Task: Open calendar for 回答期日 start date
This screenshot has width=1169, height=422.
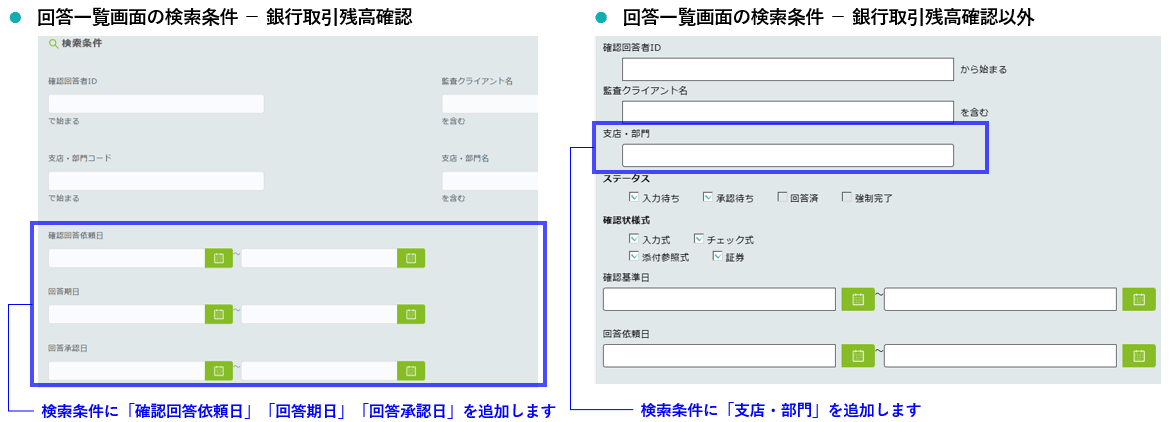Action: [218, 314]
